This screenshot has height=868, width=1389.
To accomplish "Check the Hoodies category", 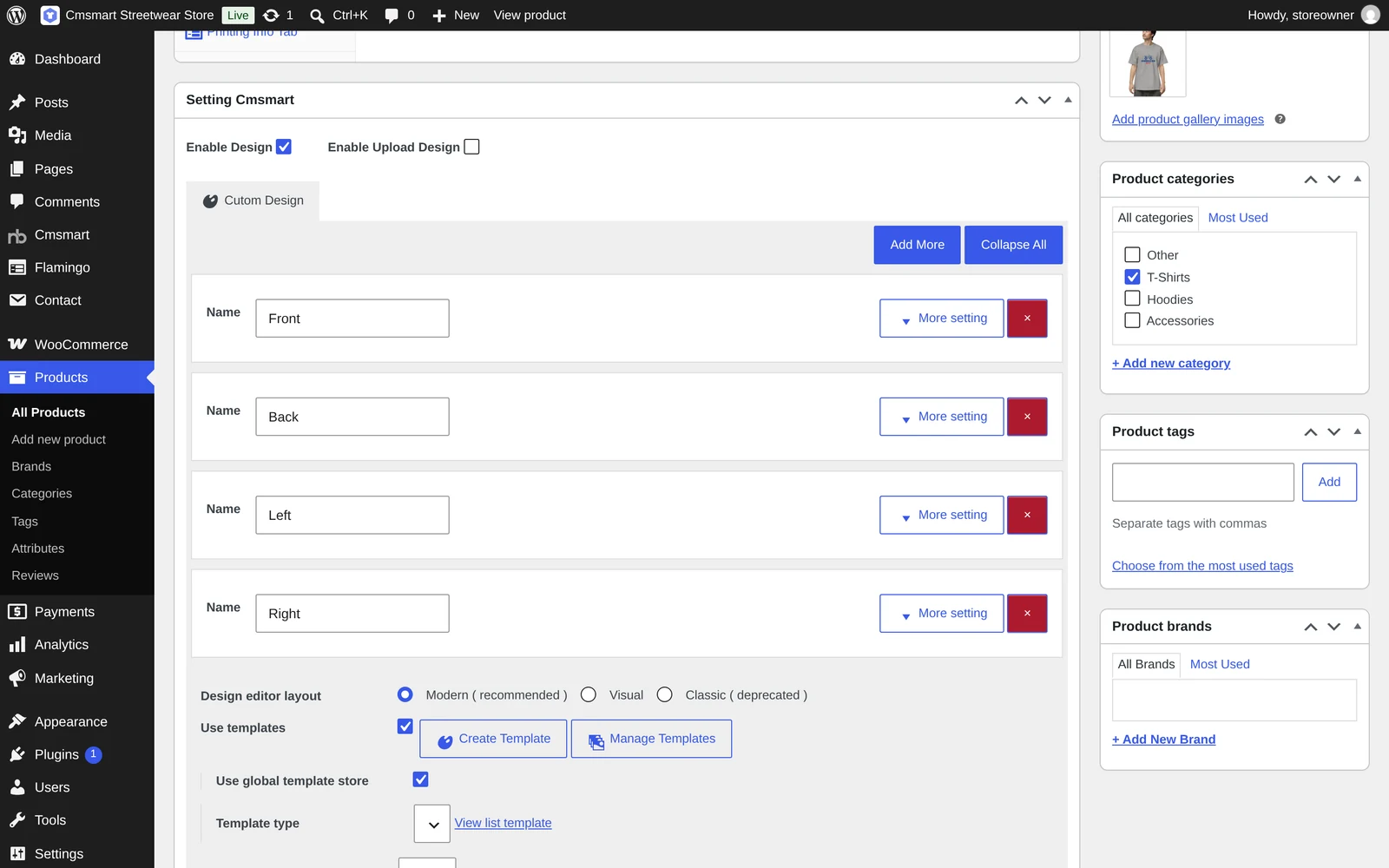I will coord(1132,299).
